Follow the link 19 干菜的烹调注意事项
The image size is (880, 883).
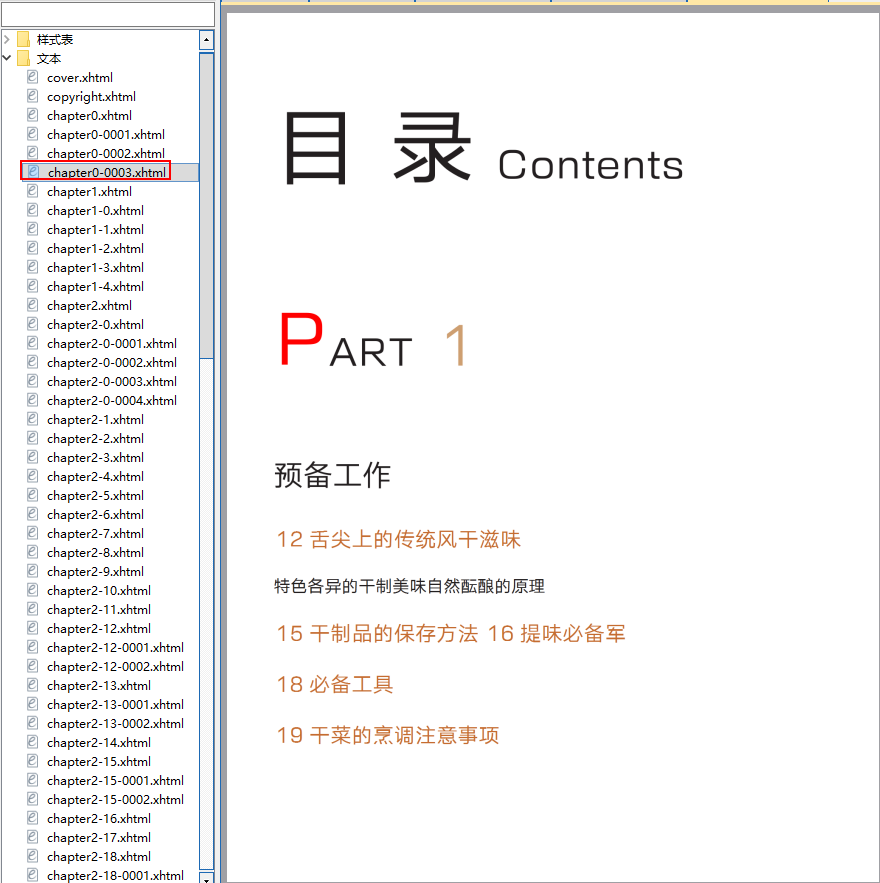tap(387, 736)
